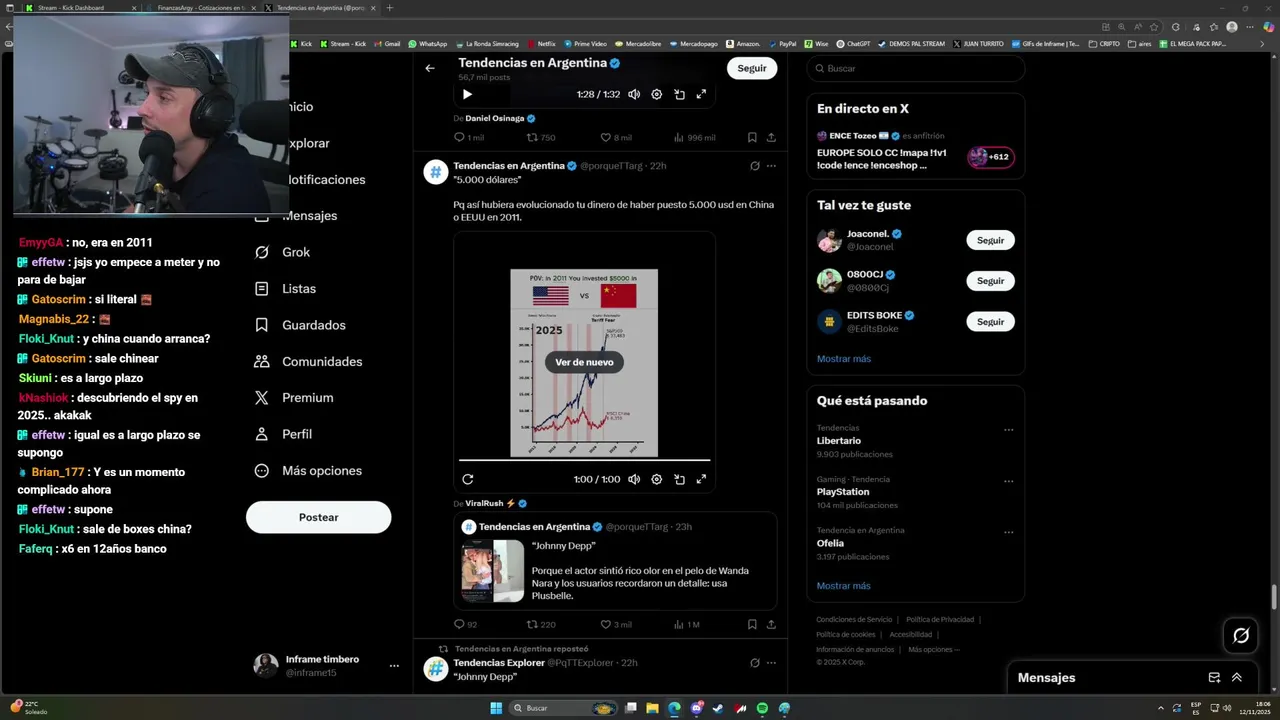1280x720 pixels.
Task: Open picture-in-picture on the 1:00 / 1:00 video
Action: pyautogui.click(x=679, y=479)
